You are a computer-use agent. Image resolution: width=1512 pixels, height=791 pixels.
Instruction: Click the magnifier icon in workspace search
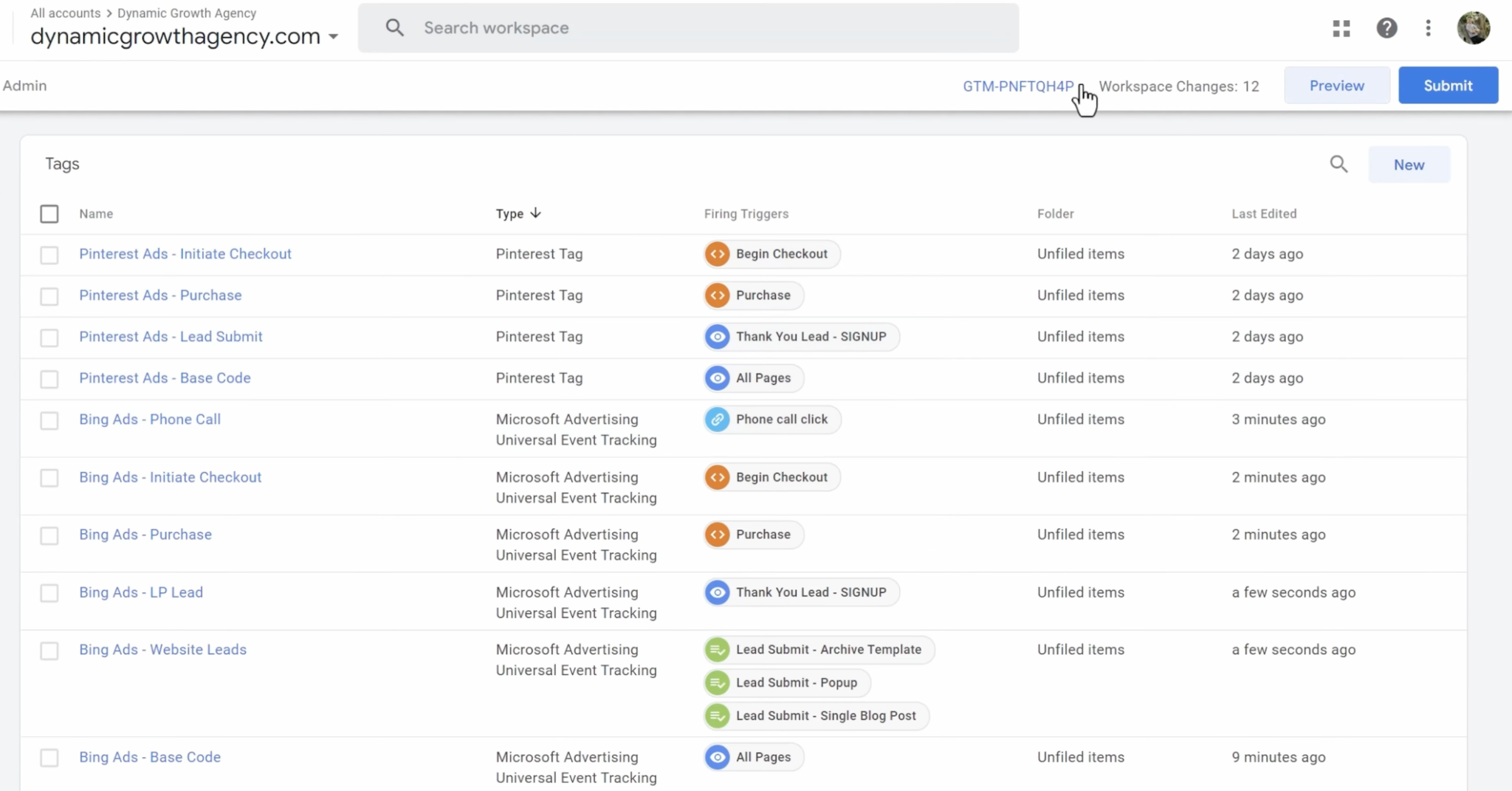click(x=395, y=28)
